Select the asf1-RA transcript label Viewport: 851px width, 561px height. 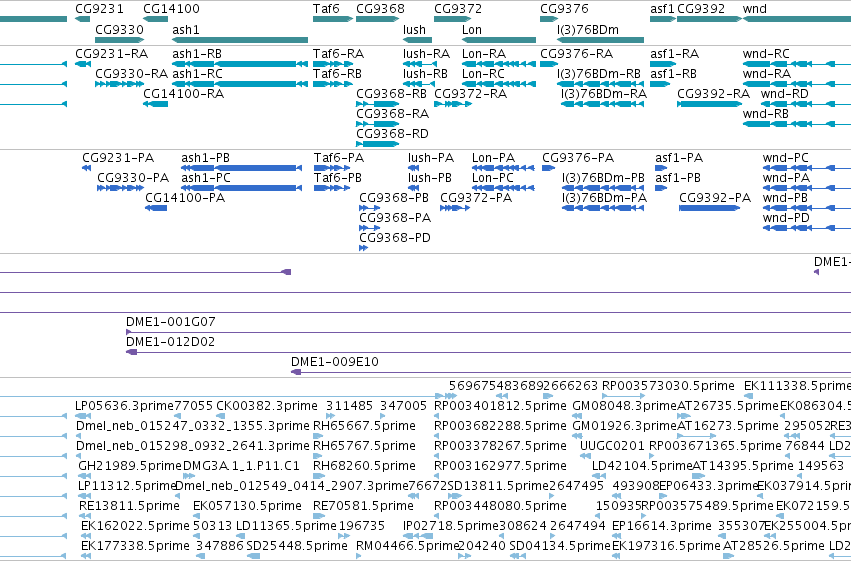pyautogui.click(x=675, y=54)
